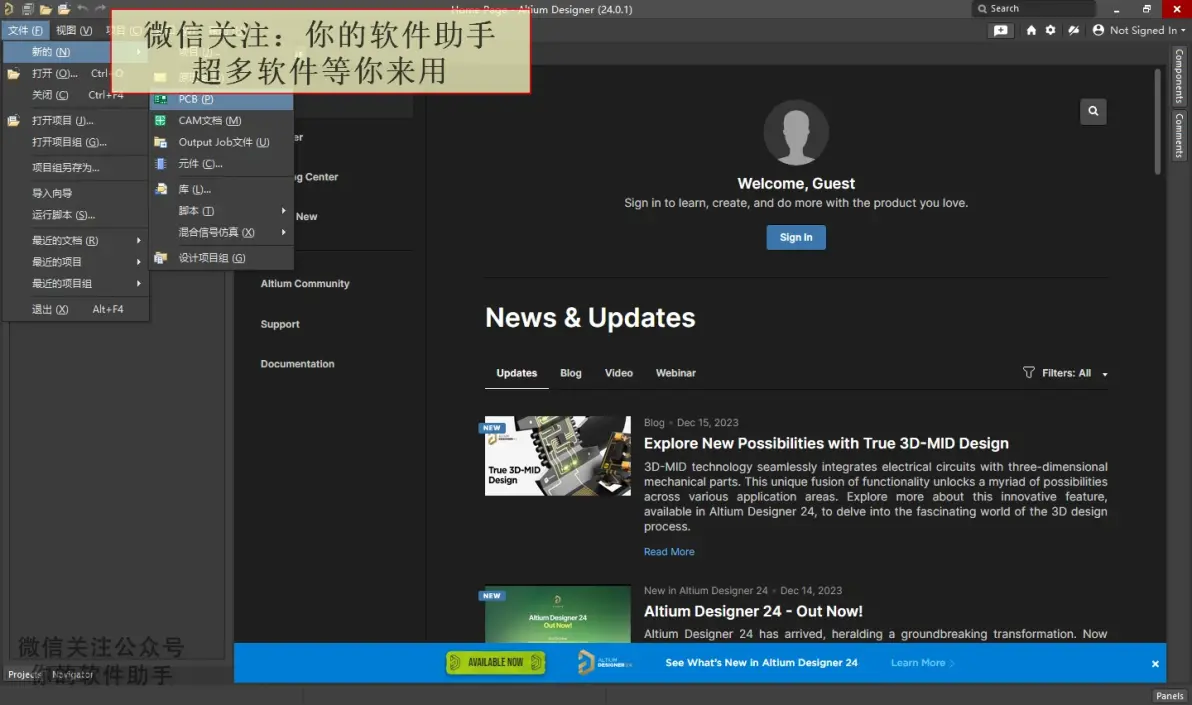Choose 运行脚本 (S) from the File menu

(x=75, y=214)
